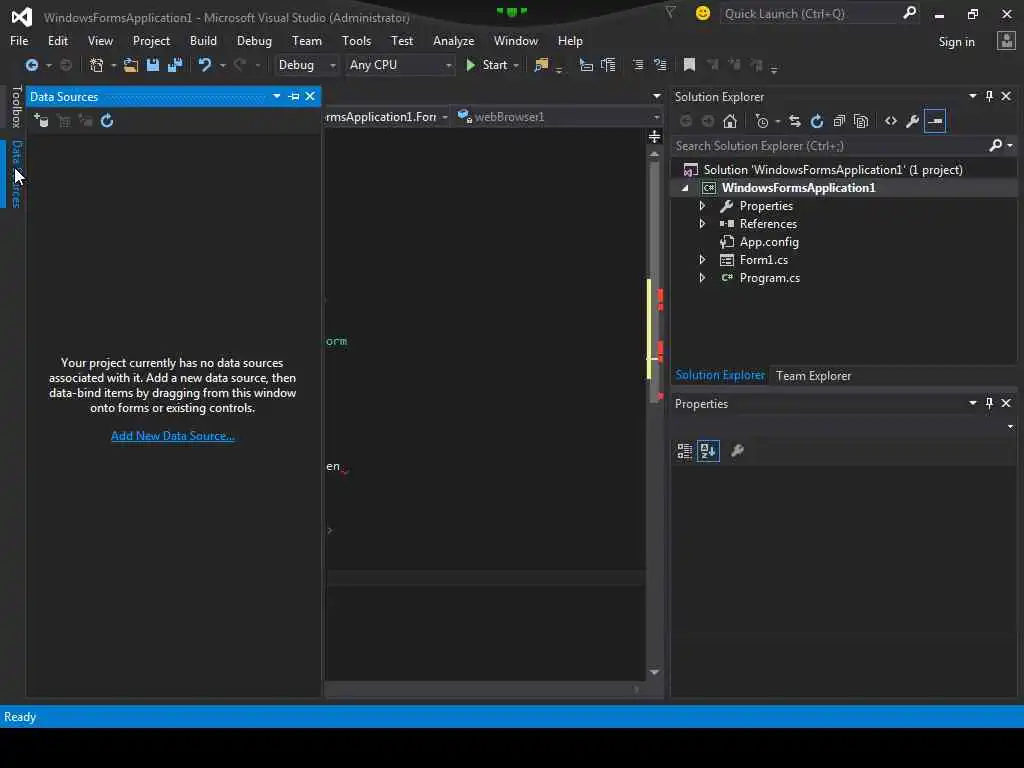Click the bookmark icon in the toolbar
Viewport: 1024px width, 768px height.
[x=689, y=65]
